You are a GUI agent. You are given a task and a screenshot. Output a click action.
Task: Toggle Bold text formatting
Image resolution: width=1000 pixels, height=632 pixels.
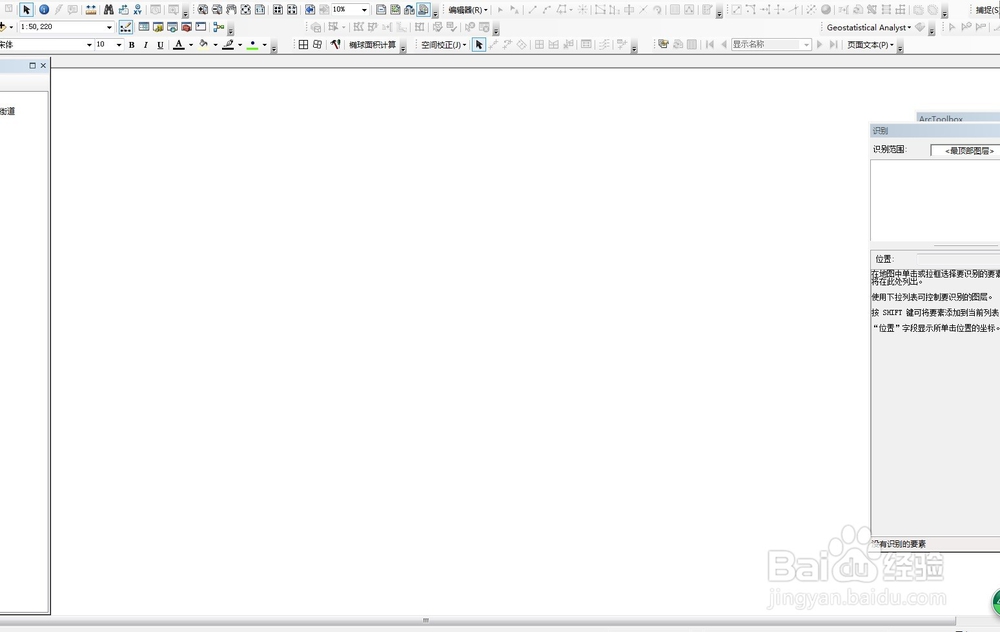coord(131,45)
